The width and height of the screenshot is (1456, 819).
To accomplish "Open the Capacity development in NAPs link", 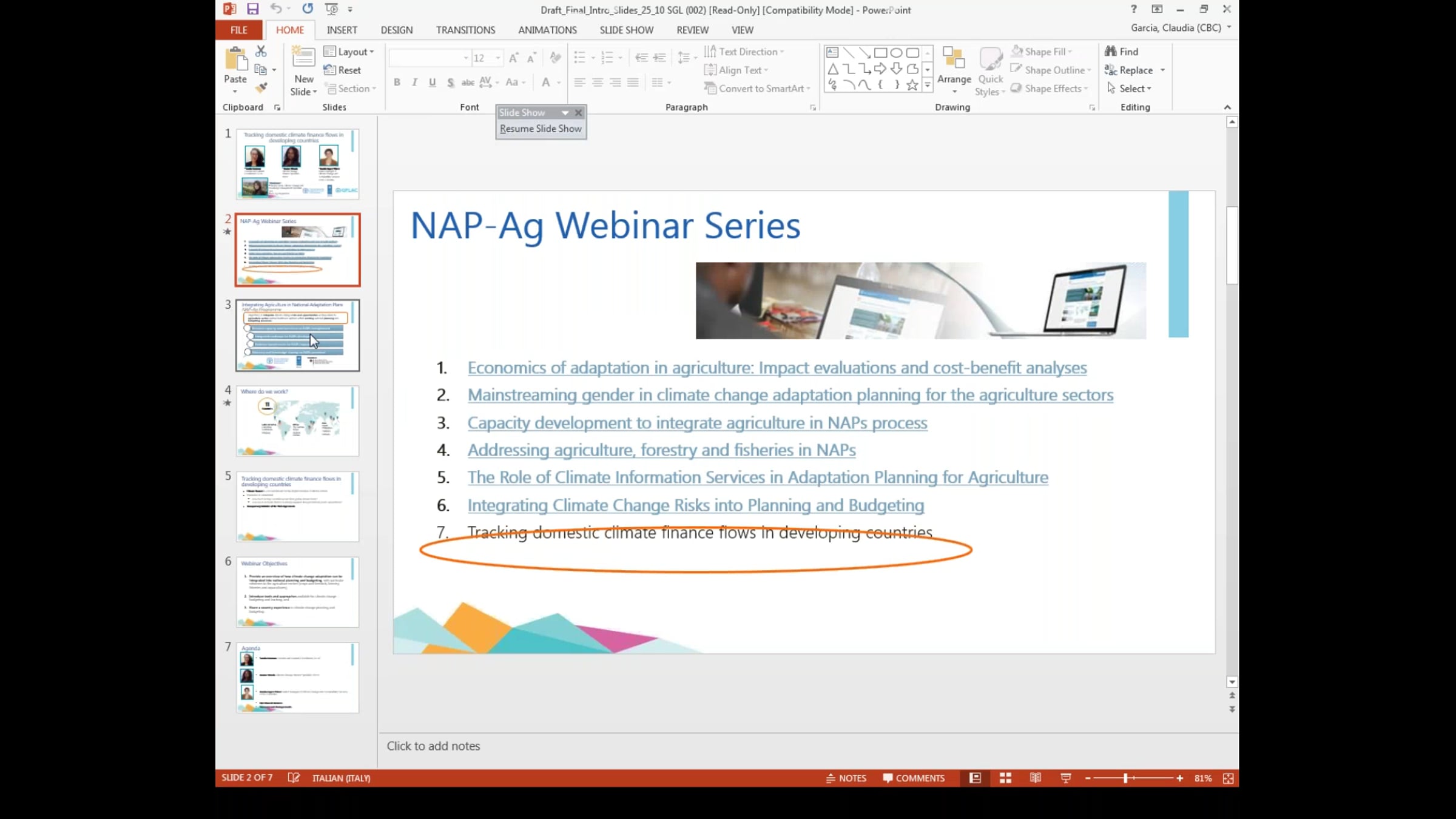I will point(697,423).
